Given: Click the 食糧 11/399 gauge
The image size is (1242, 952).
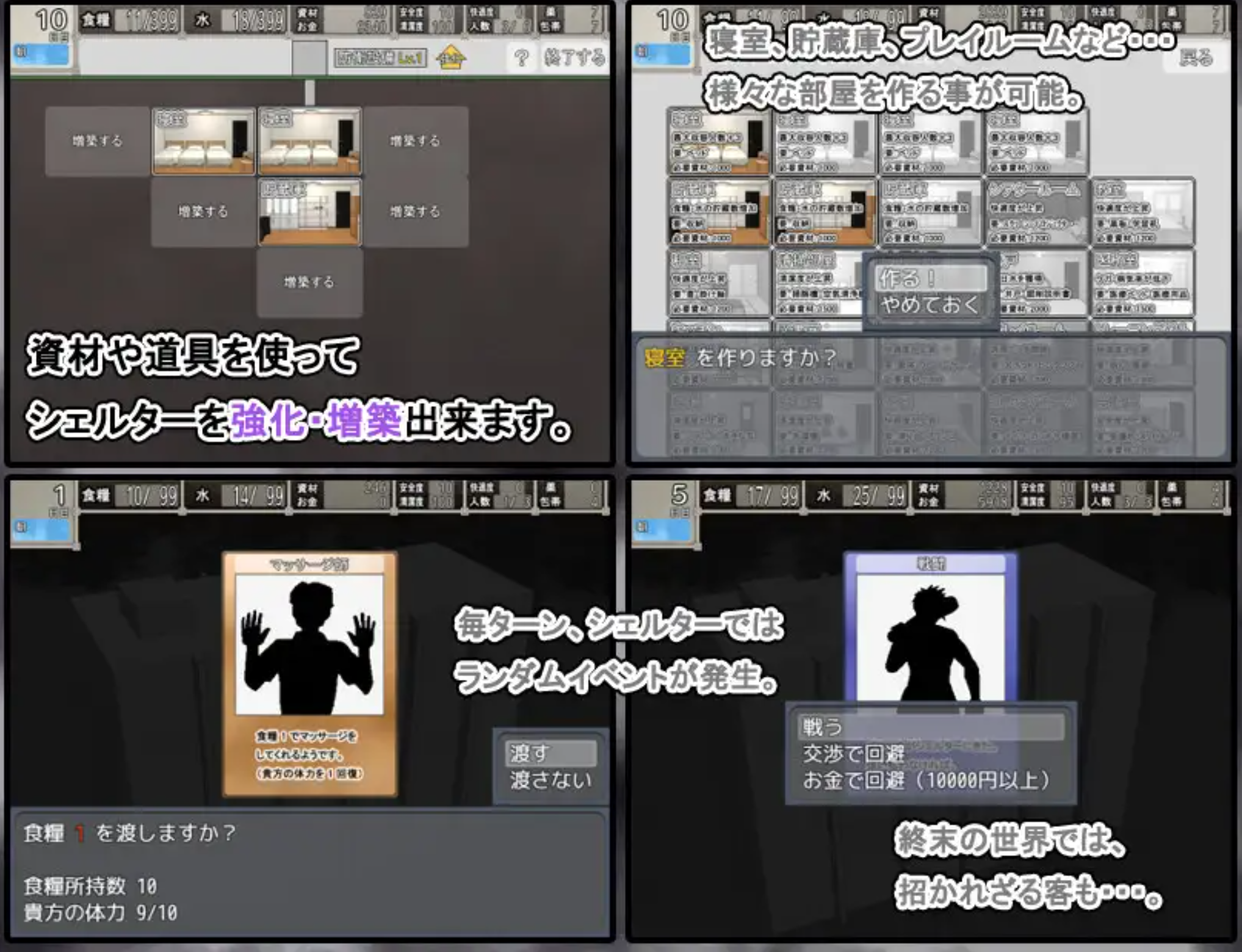Looking at the screenshot, I should 130,20.
